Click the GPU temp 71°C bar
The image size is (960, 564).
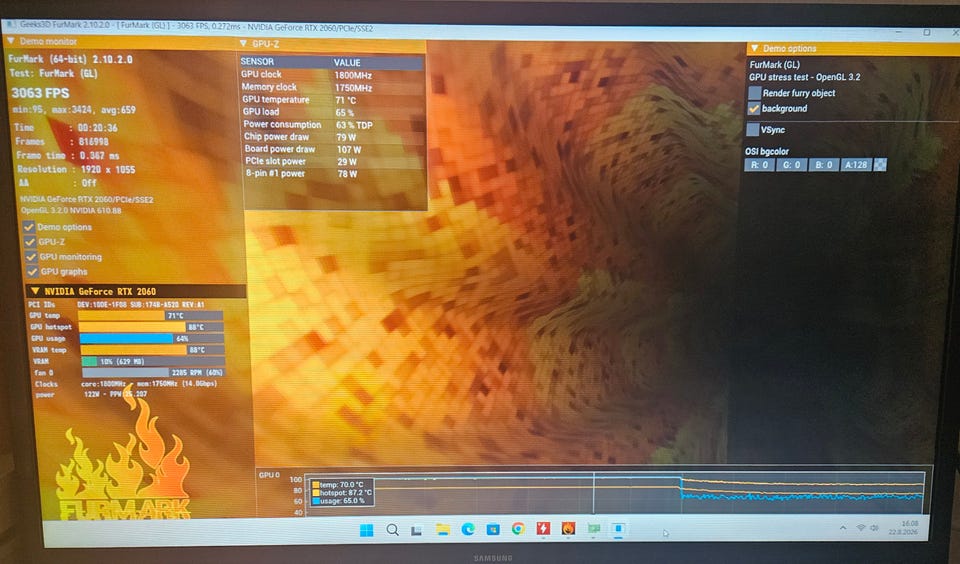click(x=151, y=315)
